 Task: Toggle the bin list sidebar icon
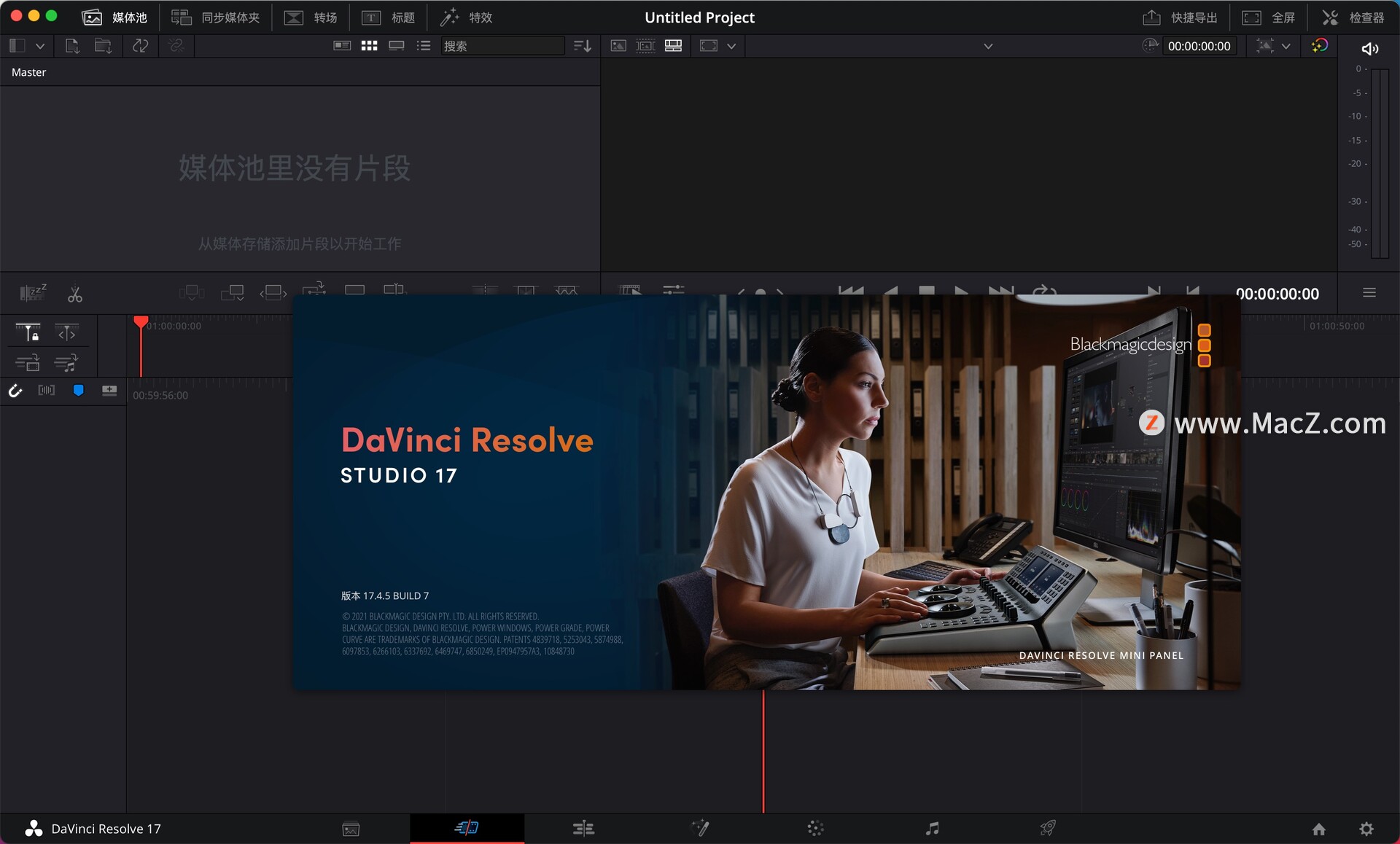(17, 45)
